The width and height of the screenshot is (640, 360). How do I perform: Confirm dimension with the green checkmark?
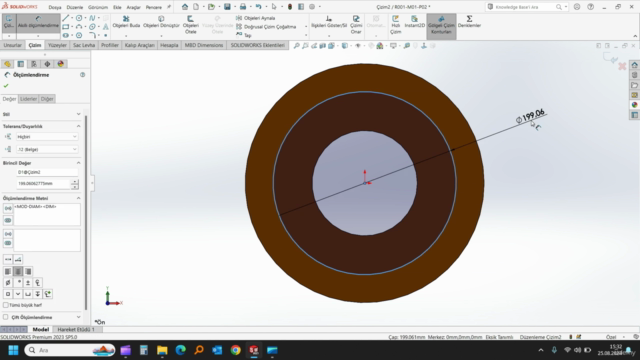pyautogui.click(x=6, y=86)
